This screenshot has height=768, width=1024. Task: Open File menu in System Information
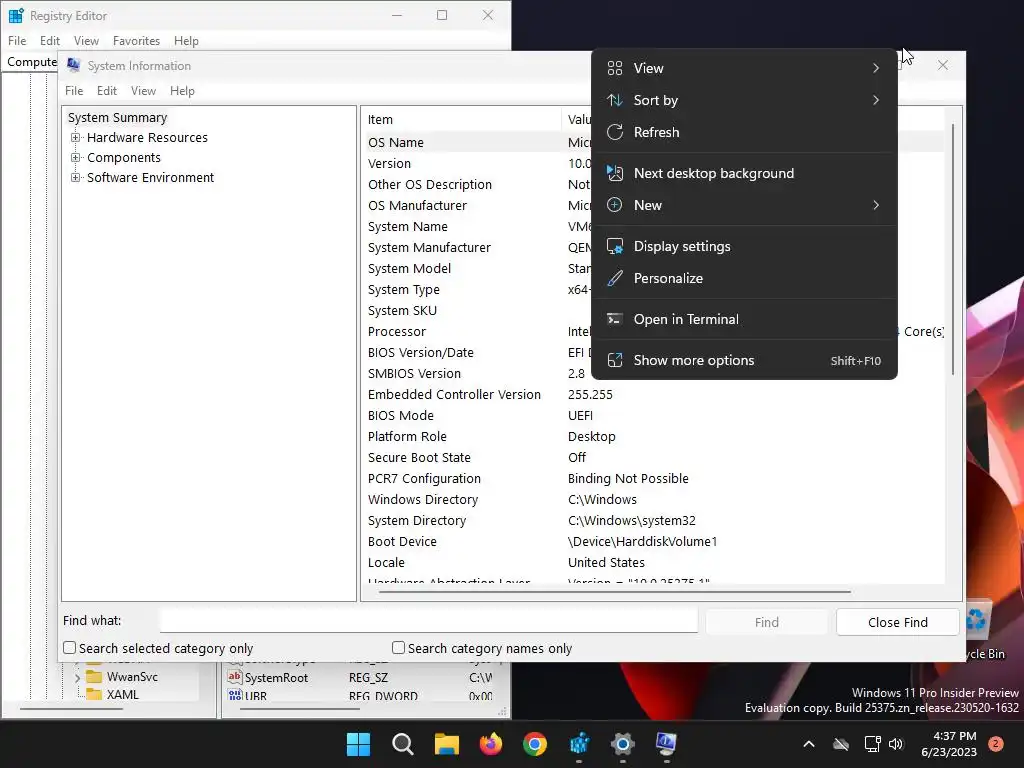pyautogui.click(x=74, y=91)
